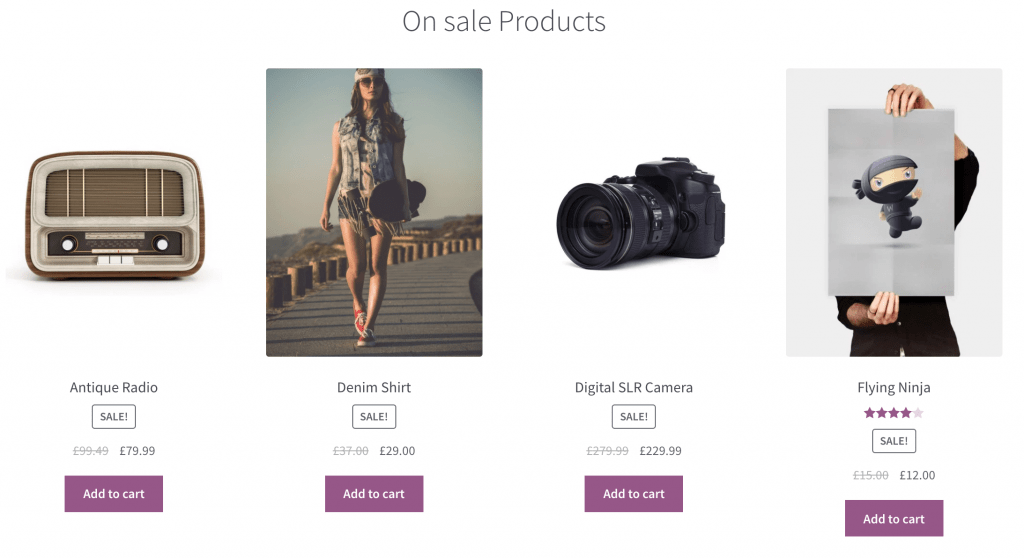Click the SALE! badge under Digital SLR Camera
Screen dimensions: 1024x558
click(x=634, y=417)
